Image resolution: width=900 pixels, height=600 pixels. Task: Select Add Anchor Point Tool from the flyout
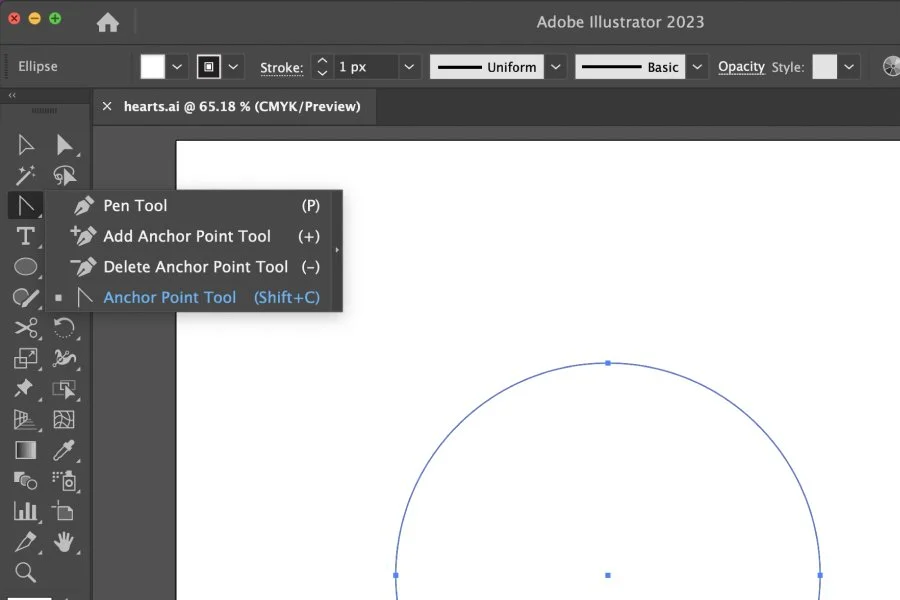click(x=187, y=236)
